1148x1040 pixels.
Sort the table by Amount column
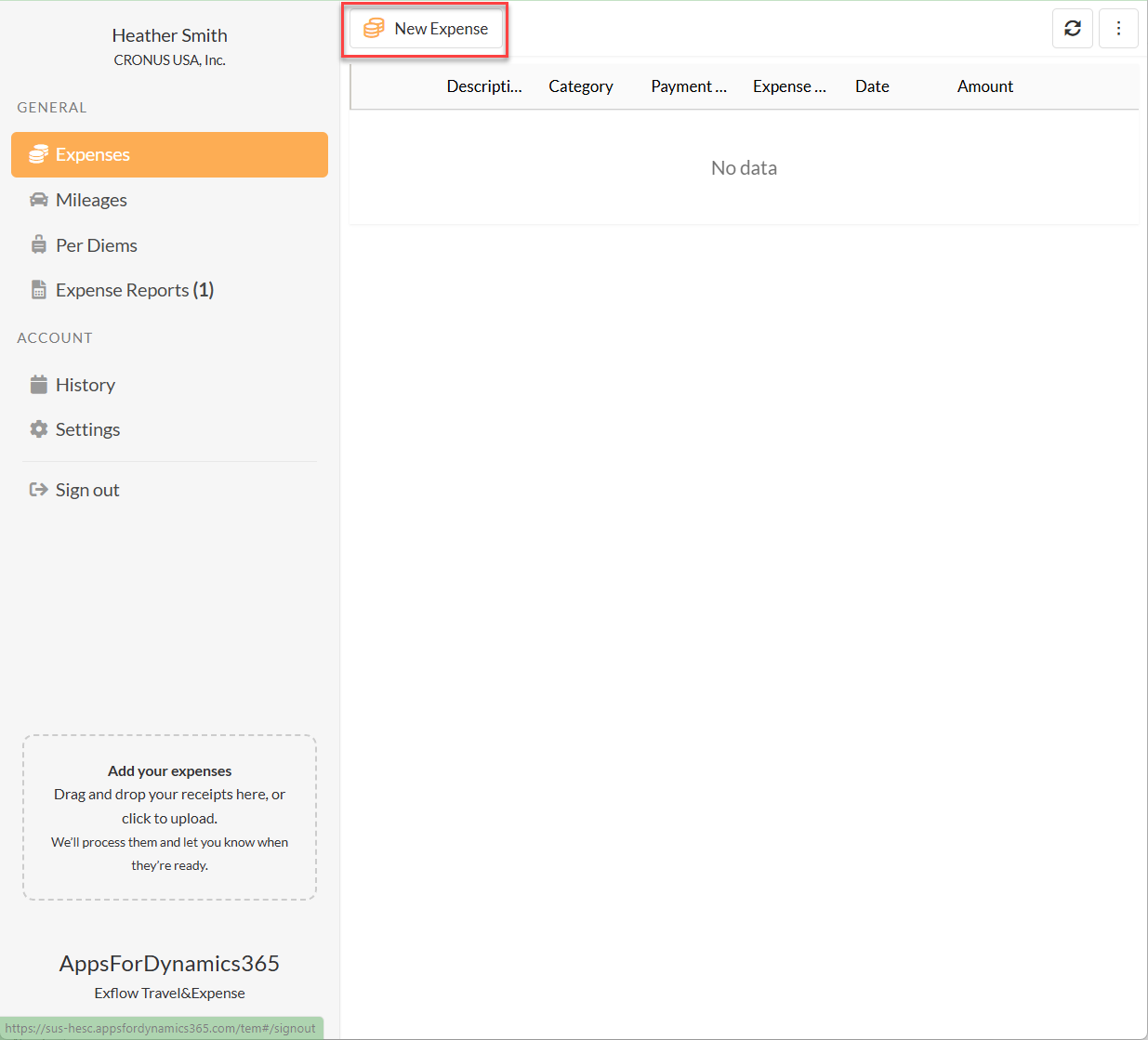coord(985,86)
